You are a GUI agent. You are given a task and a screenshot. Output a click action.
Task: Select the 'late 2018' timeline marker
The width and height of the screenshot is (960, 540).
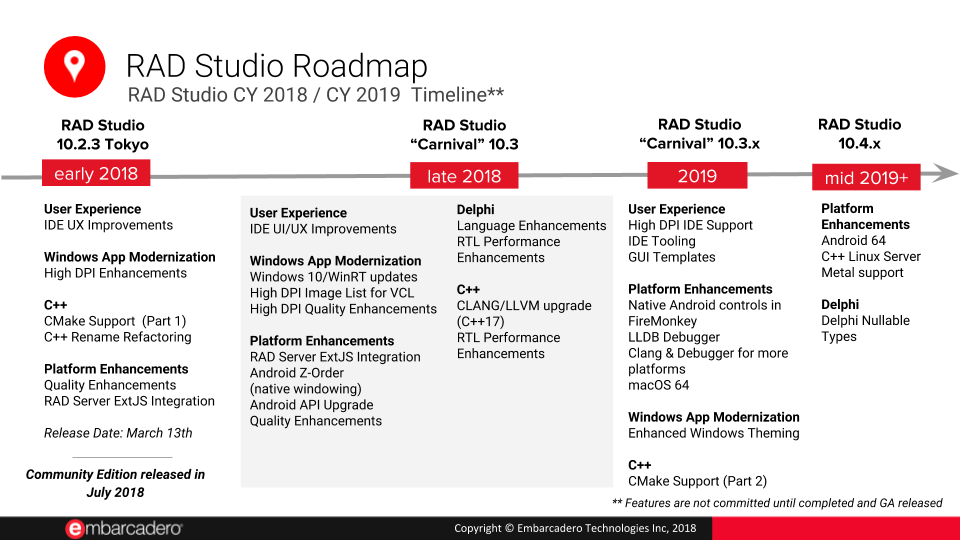point(464,176)
